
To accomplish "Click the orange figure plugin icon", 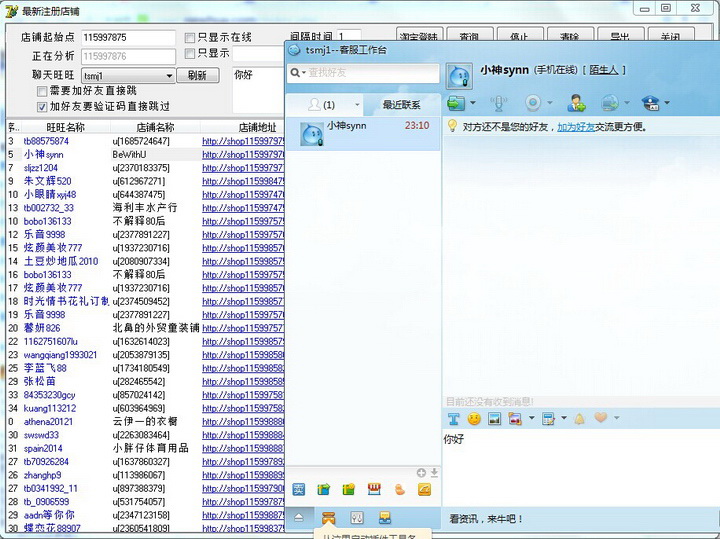I will (400, 489).
